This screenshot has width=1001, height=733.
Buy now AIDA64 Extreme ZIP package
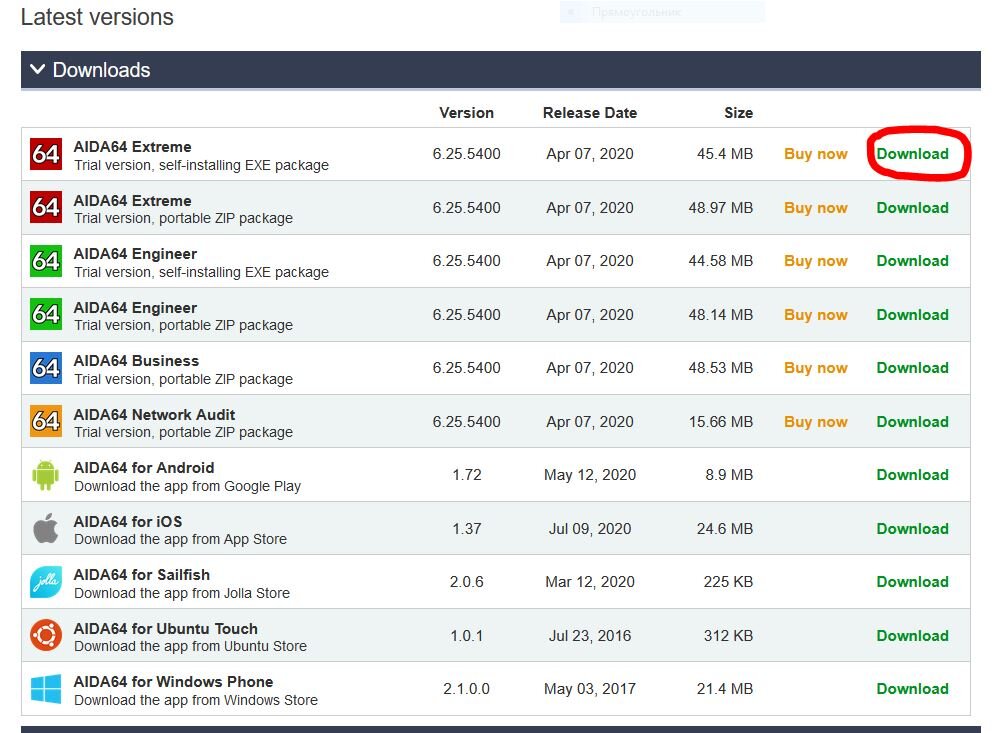coord(816,208)
